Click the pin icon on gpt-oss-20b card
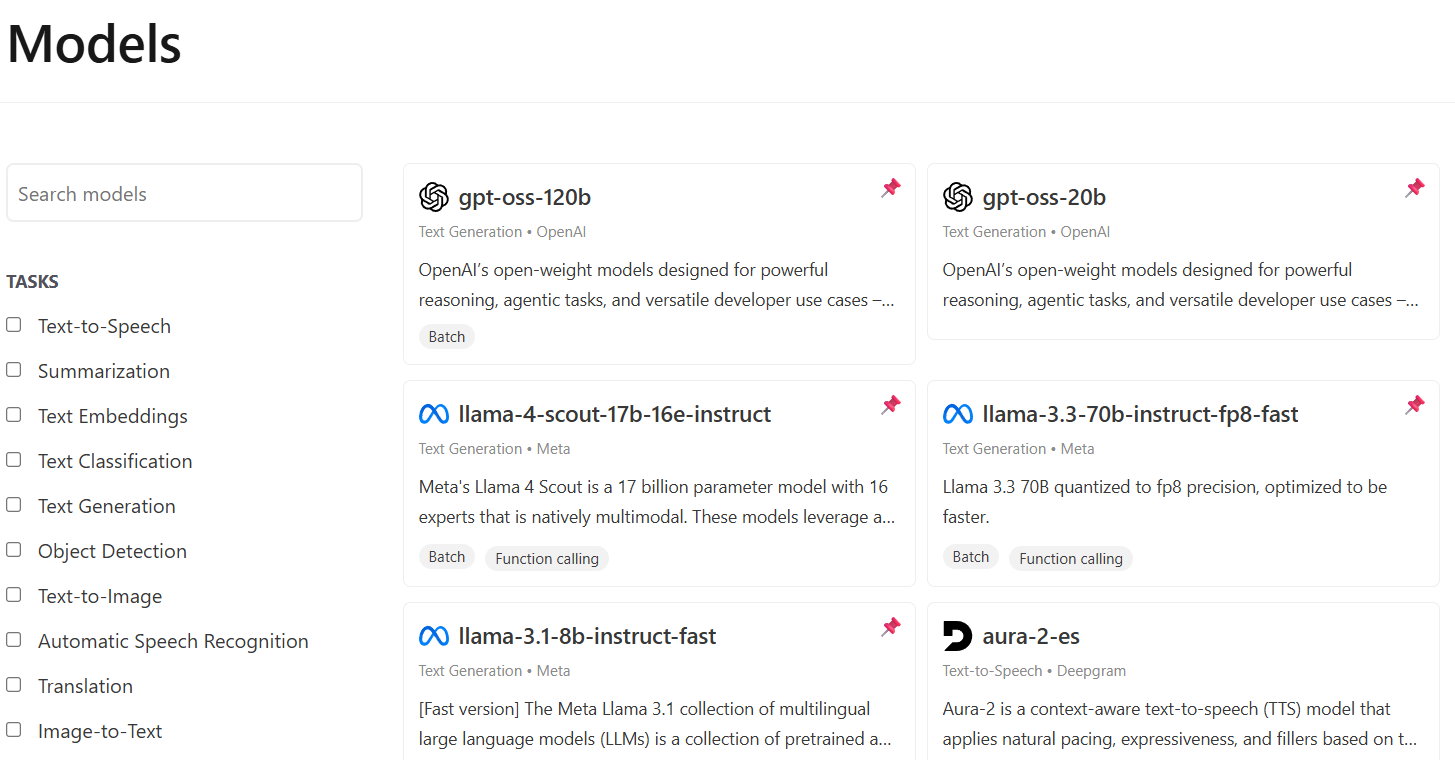Viewport: 1455px width, 760px height. pos(1414,188)
